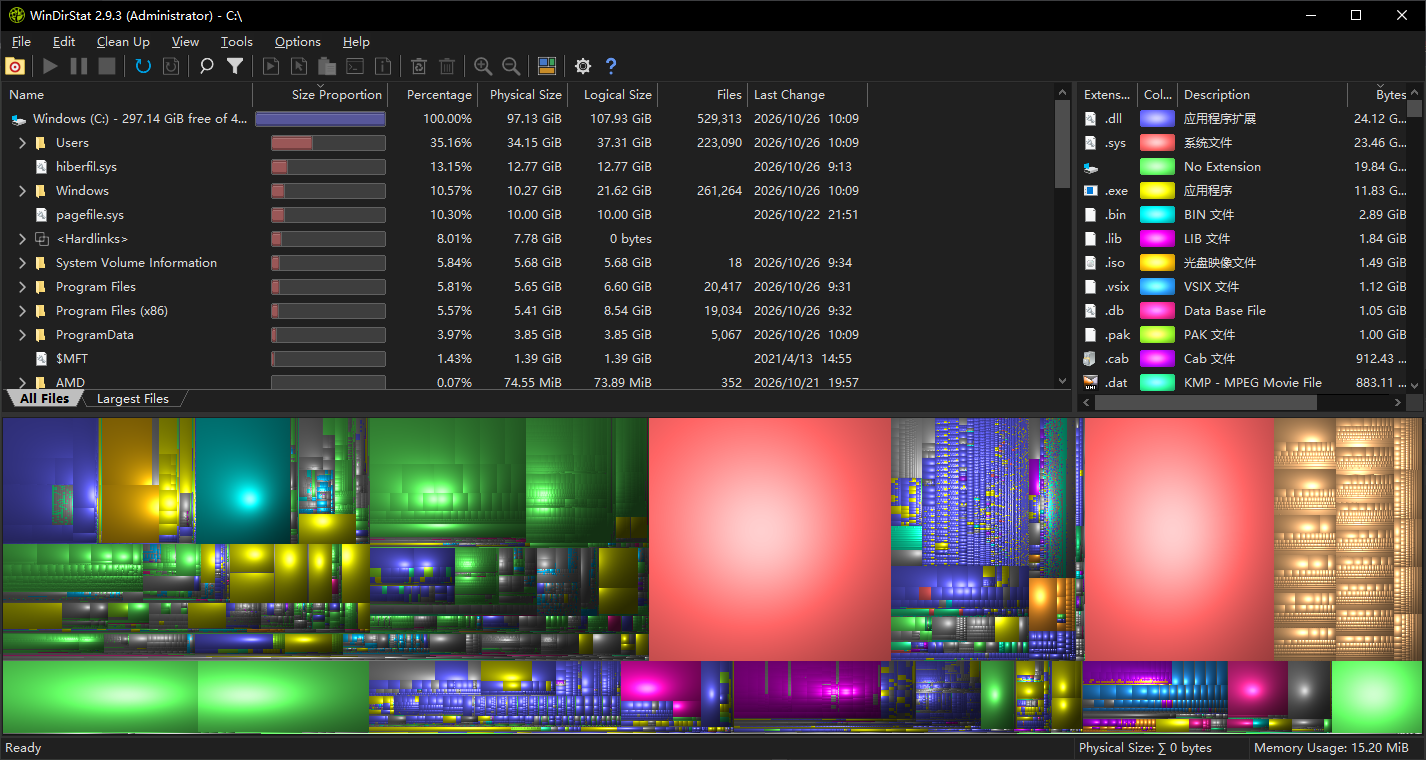Sort by the Physical Size column header

525,95
